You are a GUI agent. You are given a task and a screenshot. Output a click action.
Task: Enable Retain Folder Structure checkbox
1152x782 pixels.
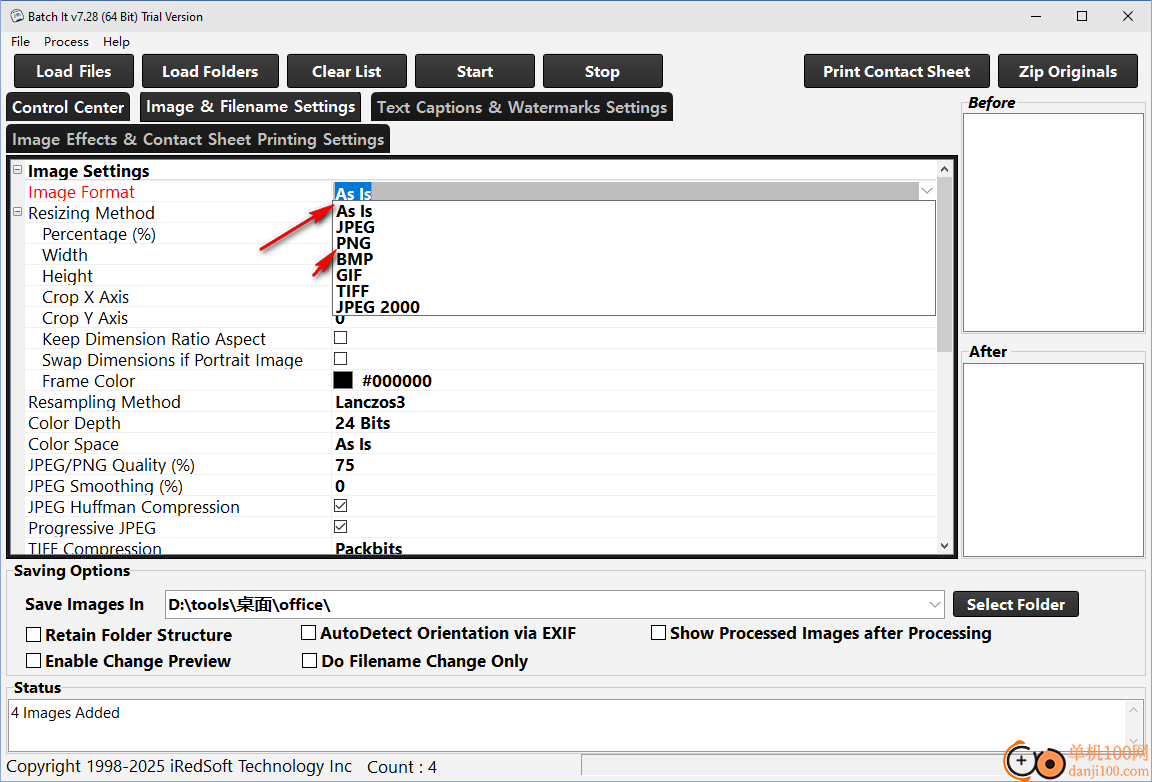(34, 634)
